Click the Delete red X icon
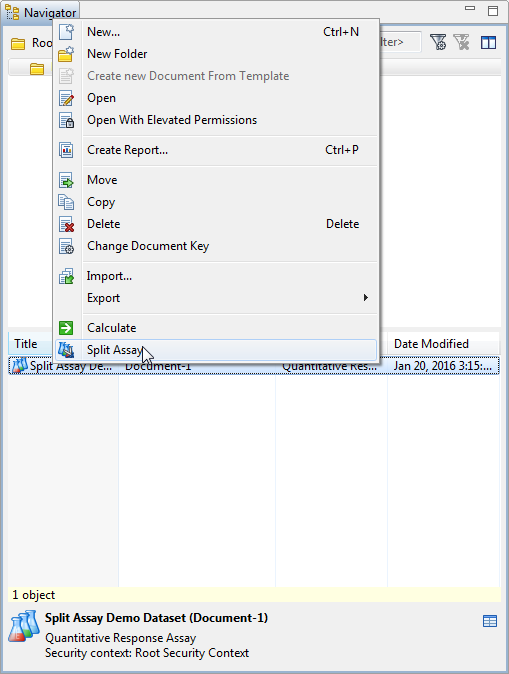 [x=66, y=224]
